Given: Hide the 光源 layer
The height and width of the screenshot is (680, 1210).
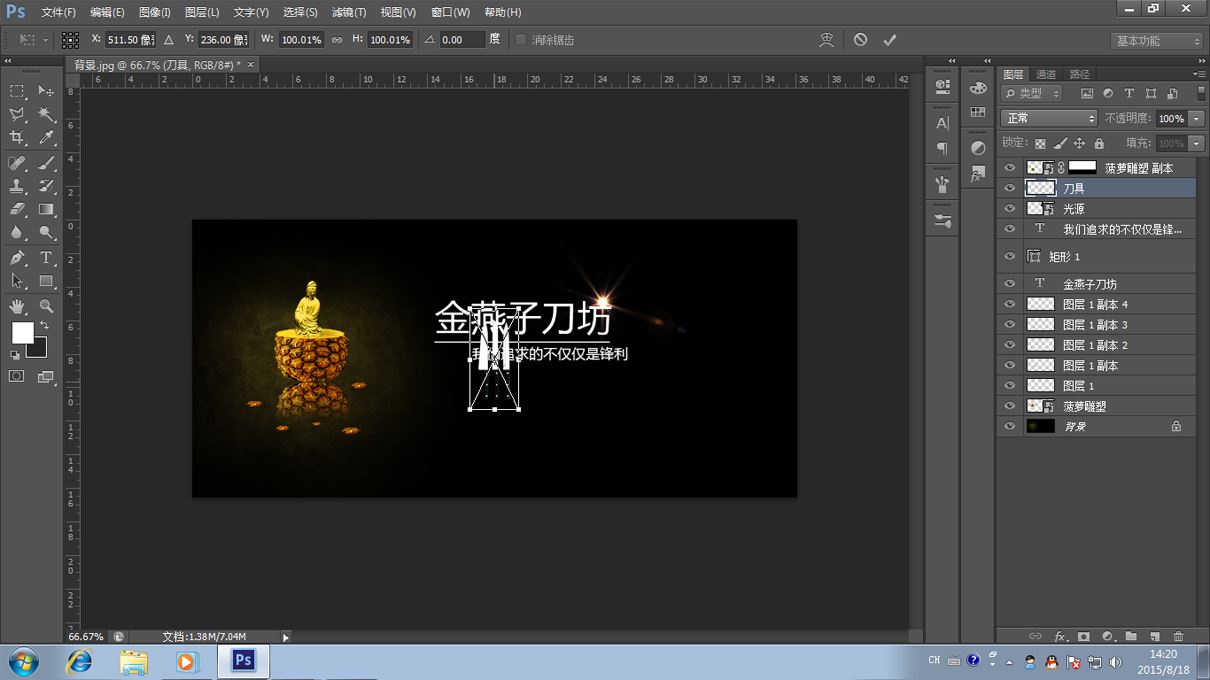Looking at the screenshot, I should (1009, 209).
